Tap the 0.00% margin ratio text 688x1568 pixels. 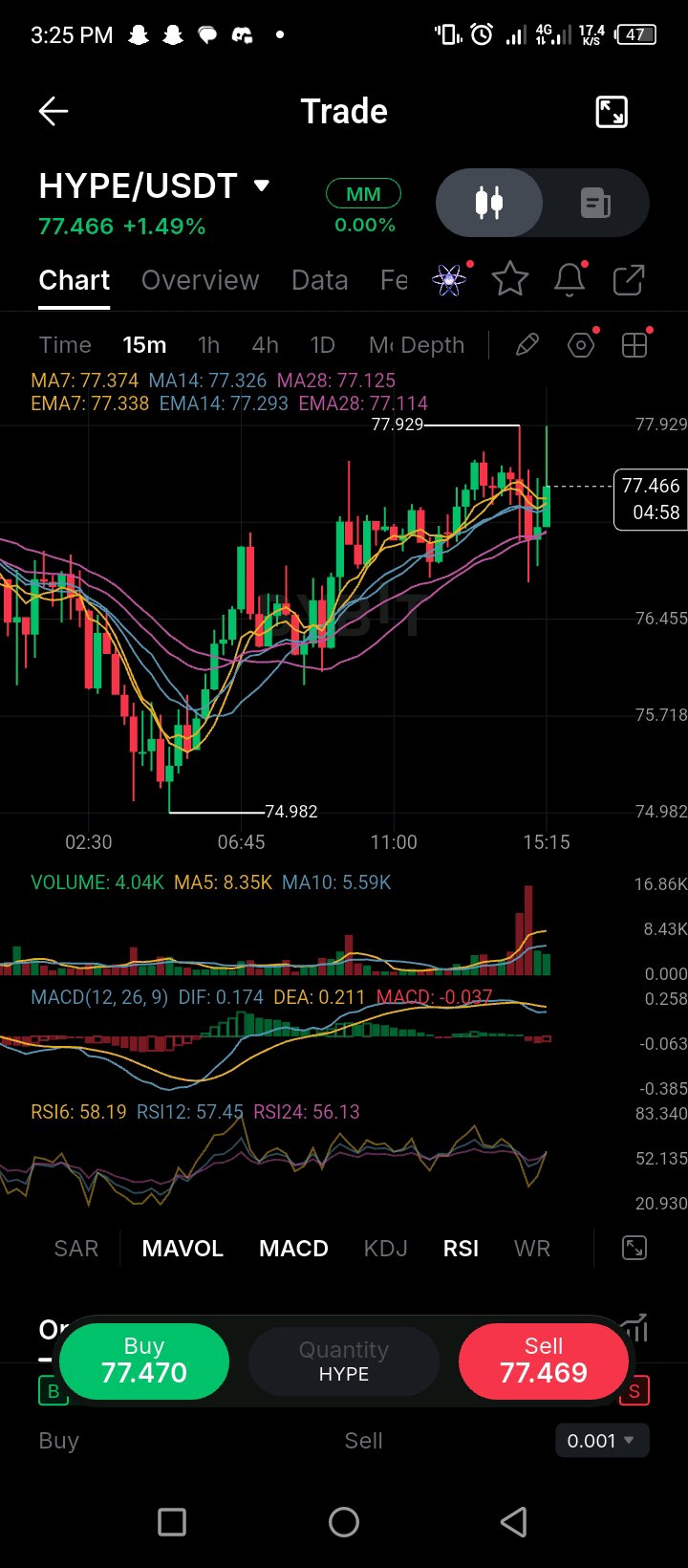click(365, 226)
